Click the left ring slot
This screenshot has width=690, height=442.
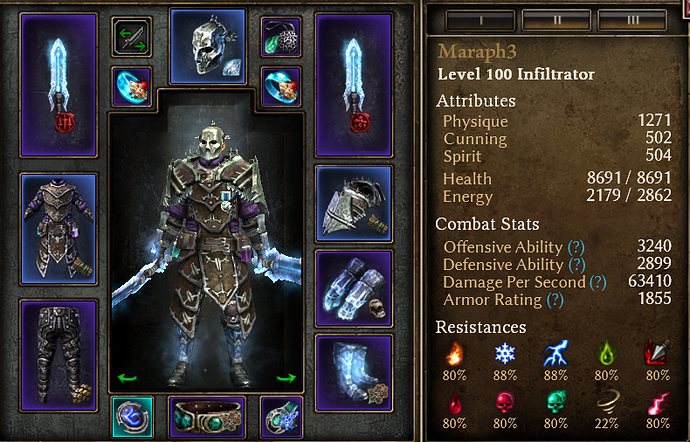click(132, 87)
